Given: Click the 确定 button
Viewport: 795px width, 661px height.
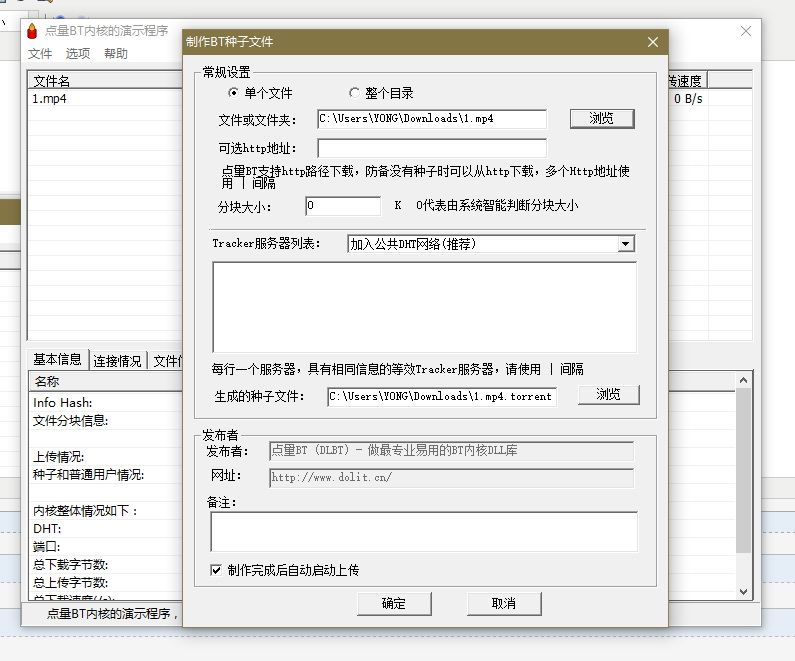Looking at the screenshot, I should (x=394, y=603).
